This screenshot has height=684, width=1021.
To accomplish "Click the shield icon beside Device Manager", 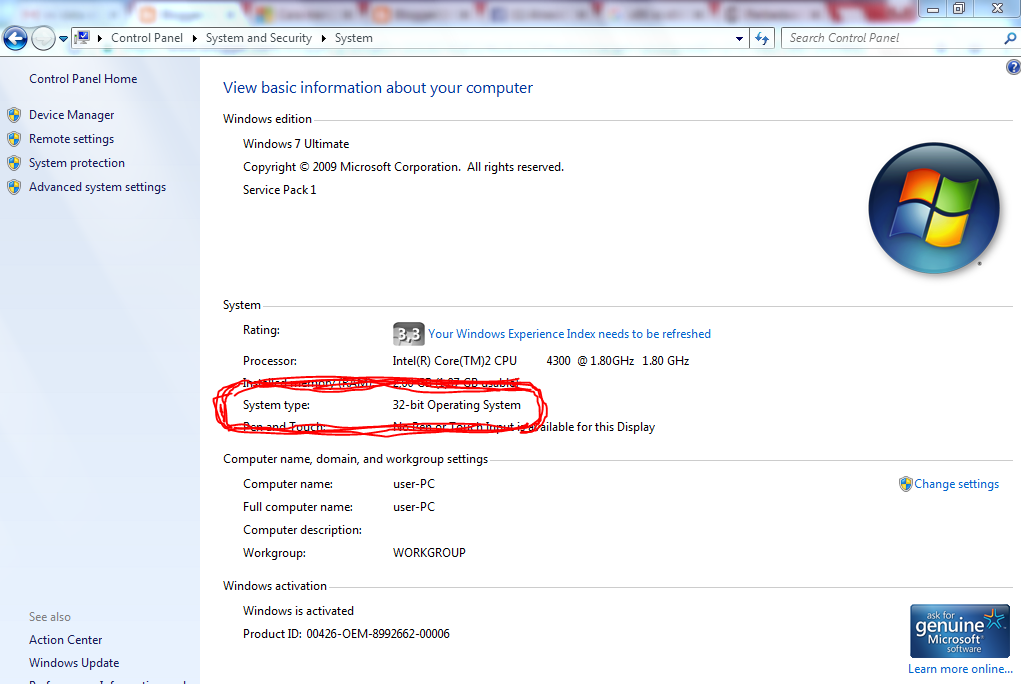I will click(13, 114).
